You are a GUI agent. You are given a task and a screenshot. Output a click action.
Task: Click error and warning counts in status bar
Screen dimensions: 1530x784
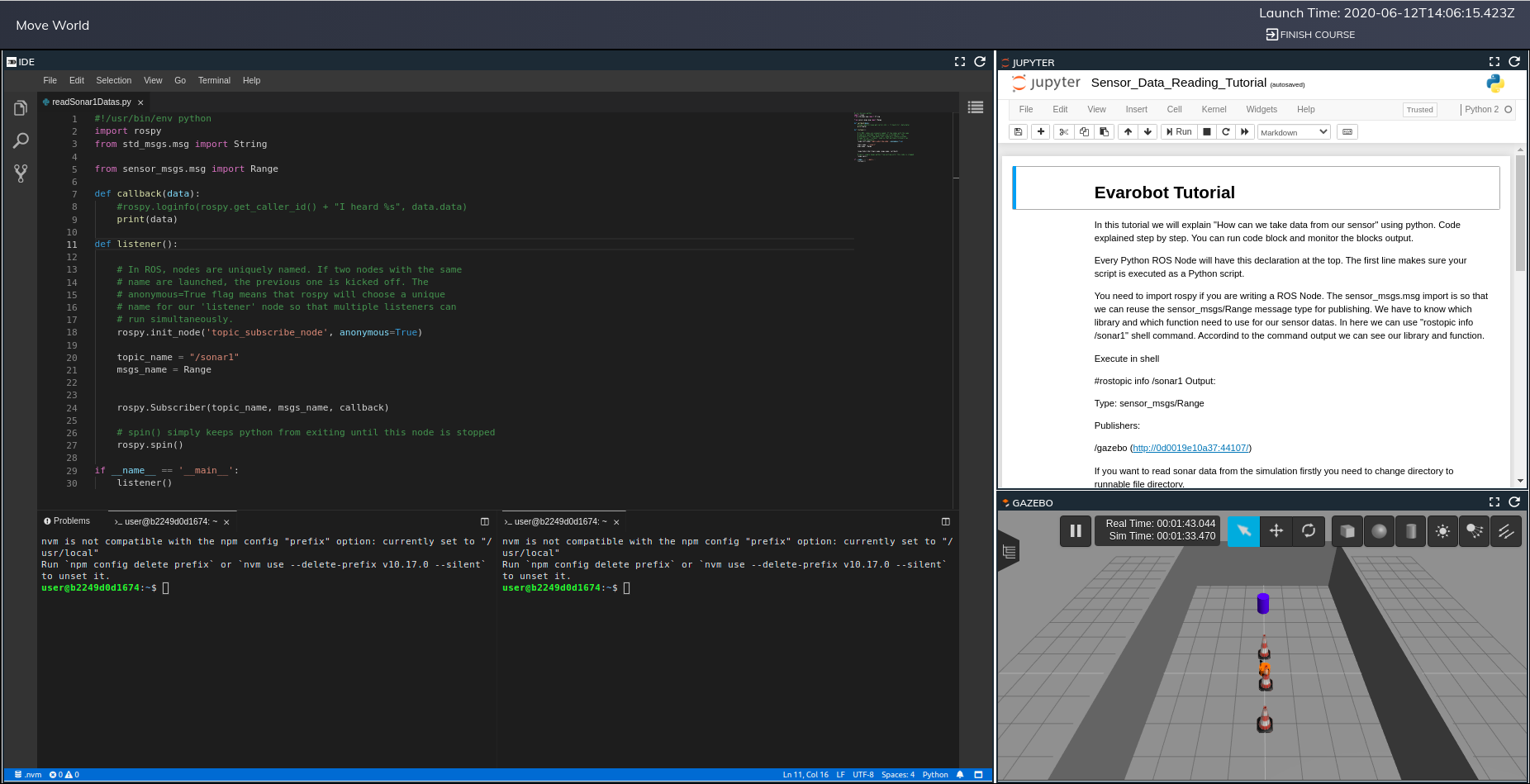pyautogui.click(x=64, y=775)
